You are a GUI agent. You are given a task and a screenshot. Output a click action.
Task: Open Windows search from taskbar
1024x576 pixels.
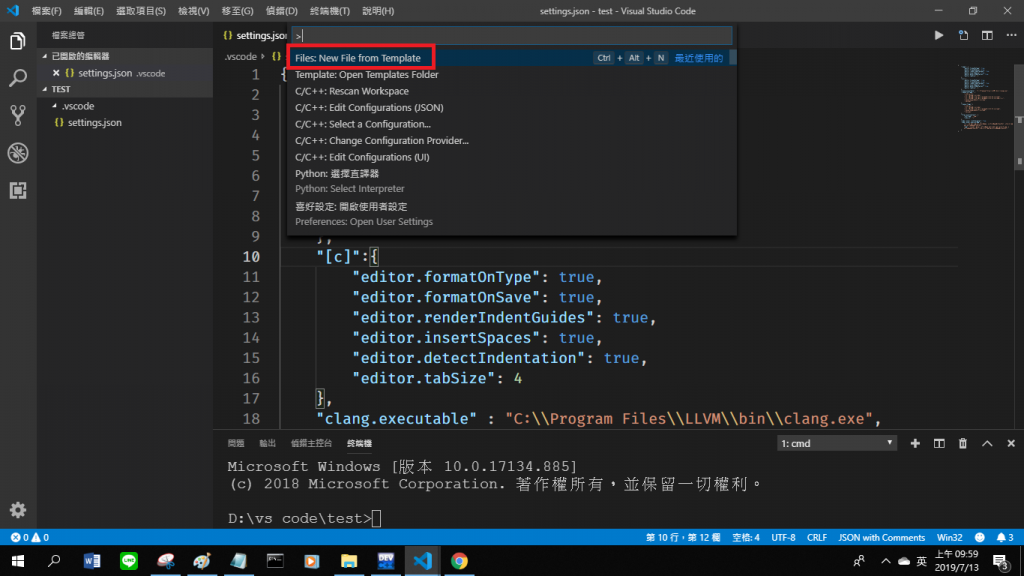pyautogui.click(x=54, y=561)
